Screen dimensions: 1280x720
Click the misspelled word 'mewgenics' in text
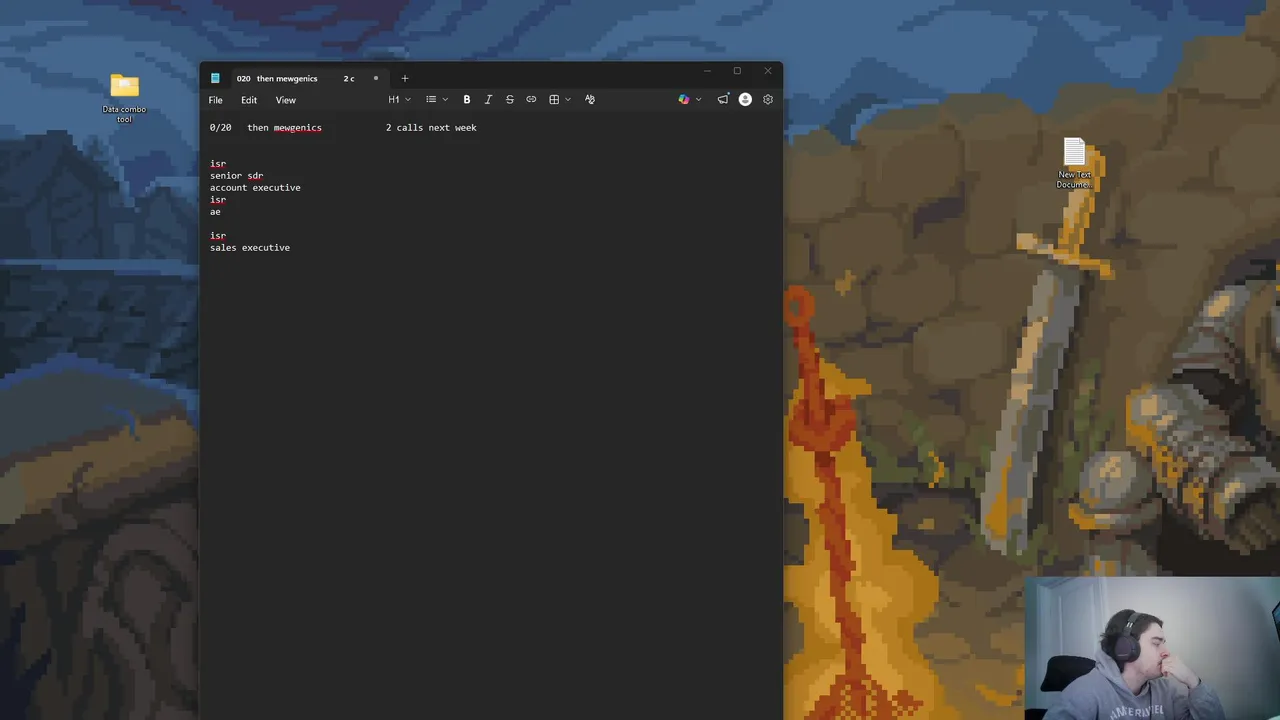point(297,128)
